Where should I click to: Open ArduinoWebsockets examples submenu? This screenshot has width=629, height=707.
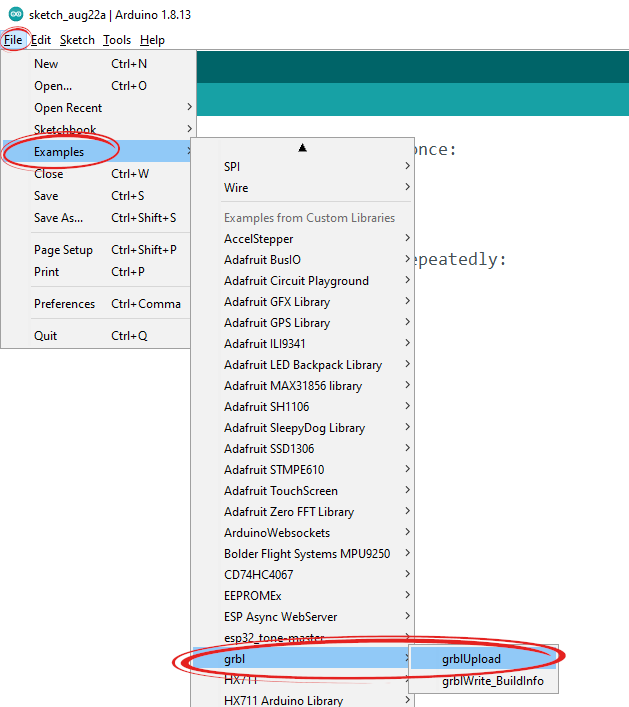[x=303, y=533]
